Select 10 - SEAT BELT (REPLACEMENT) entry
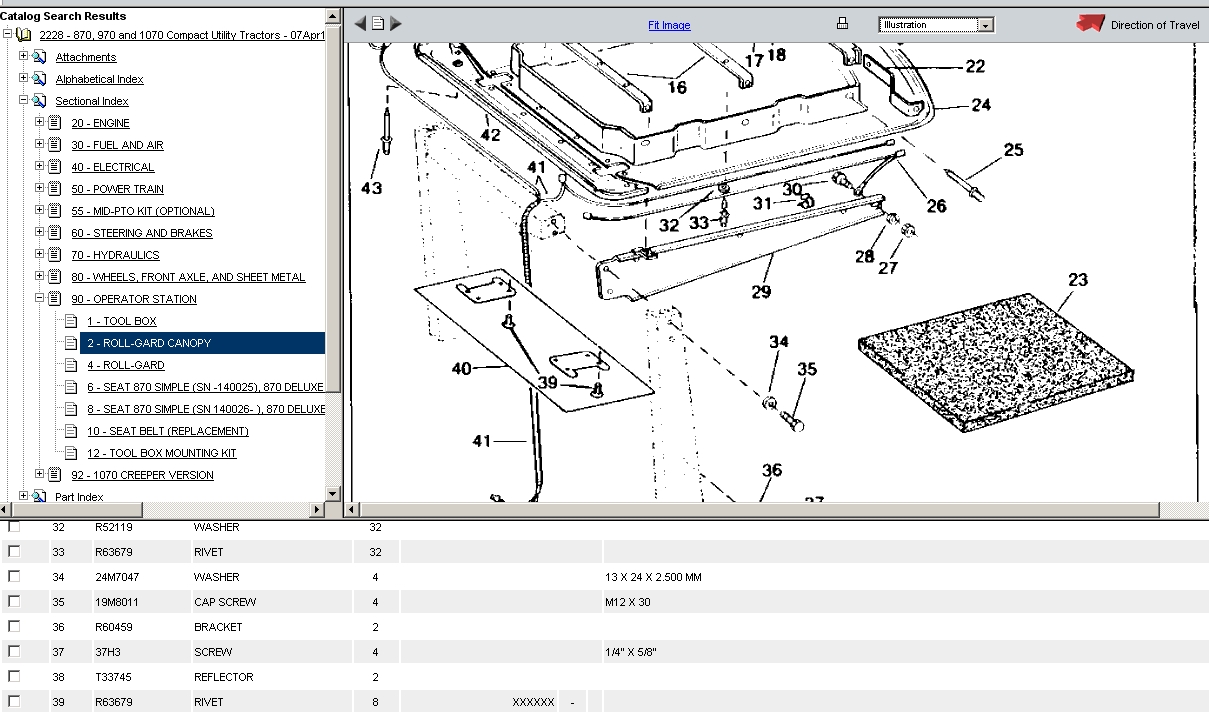This screenshot has height=712, width=1209. click(x=167, y=431)
